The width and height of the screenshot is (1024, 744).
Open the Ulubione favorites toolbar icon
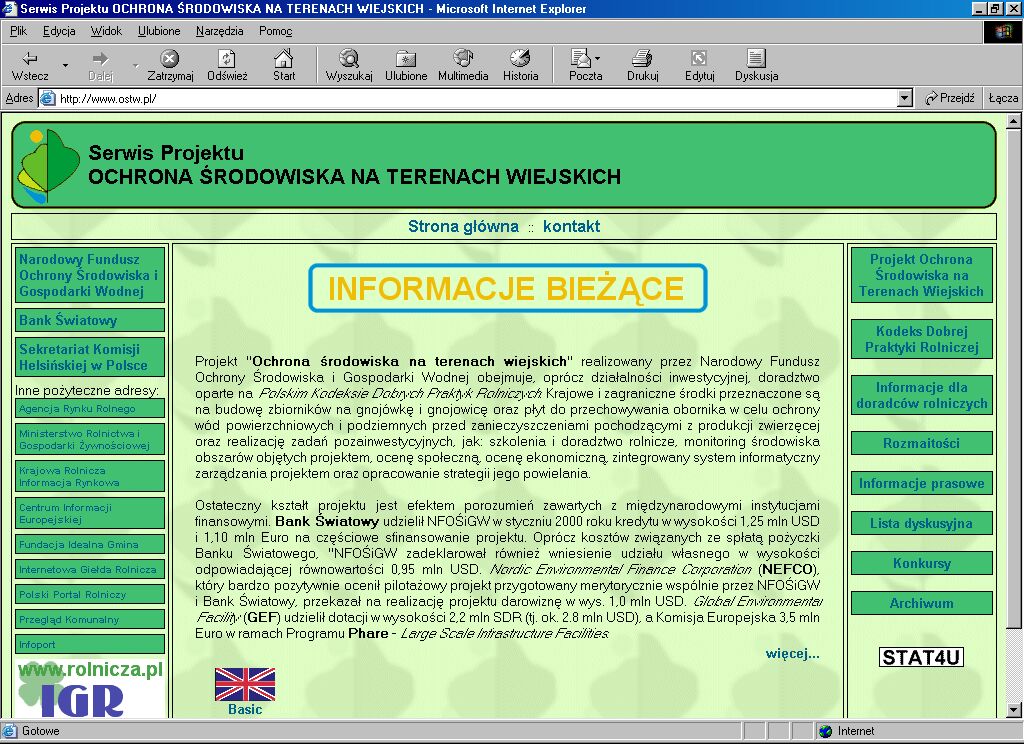coord(406,58)
